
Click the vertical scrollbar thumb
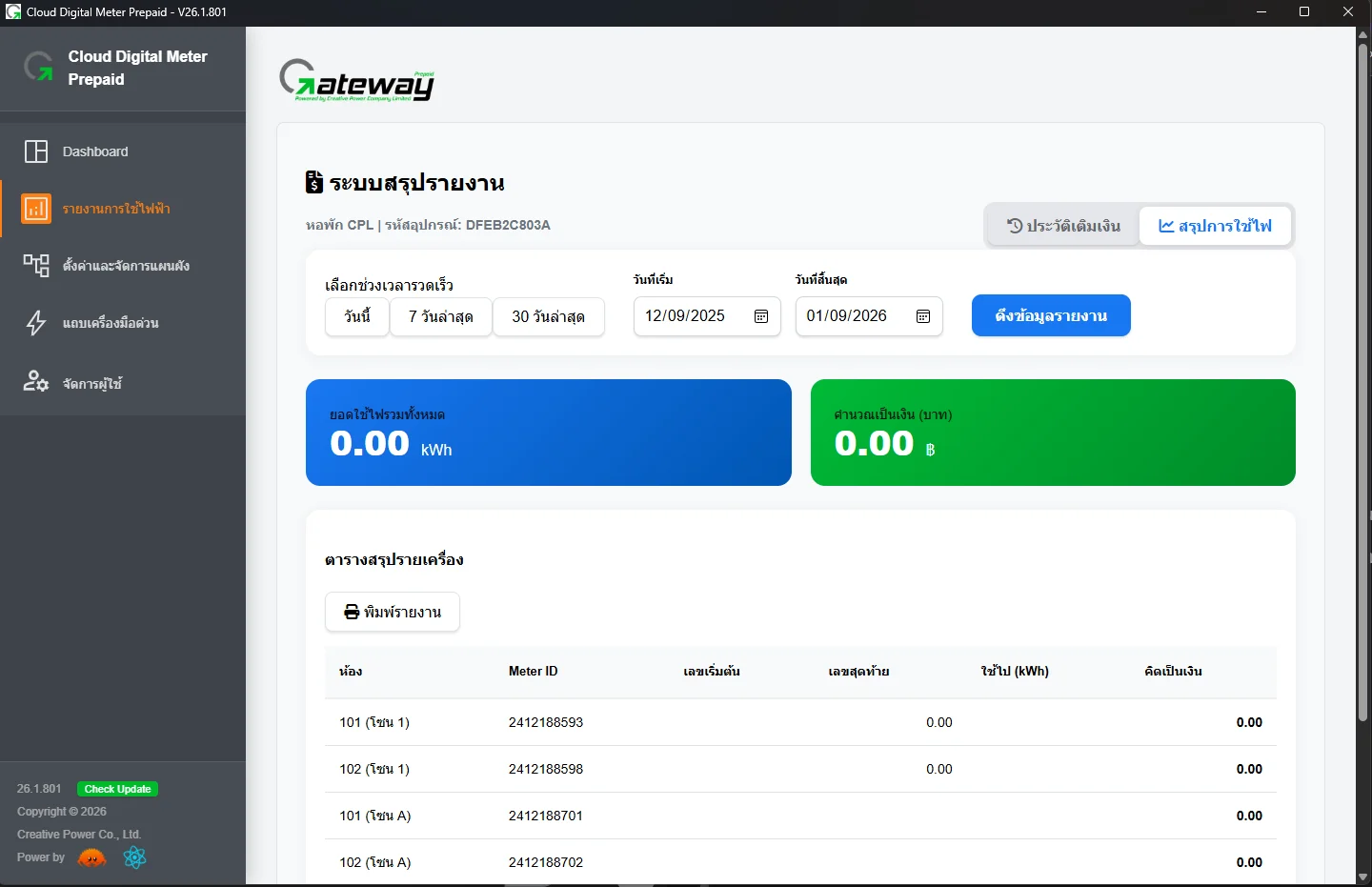(x=1363, y=381)
